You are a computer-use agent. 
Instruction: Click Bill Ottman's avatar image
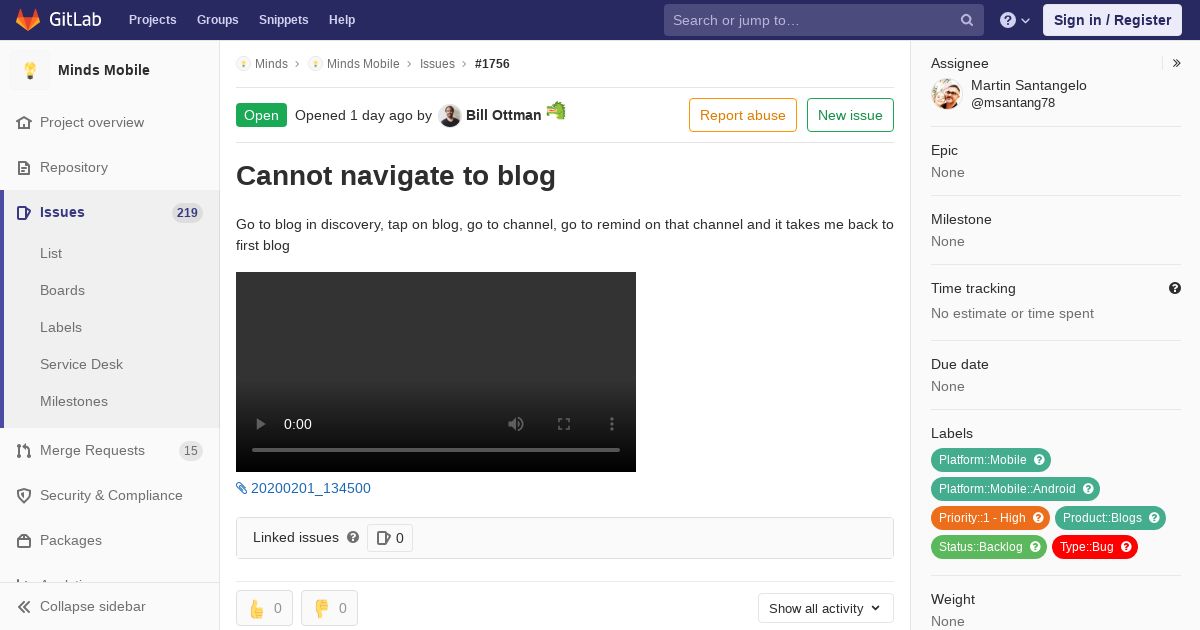click(450, 115)
